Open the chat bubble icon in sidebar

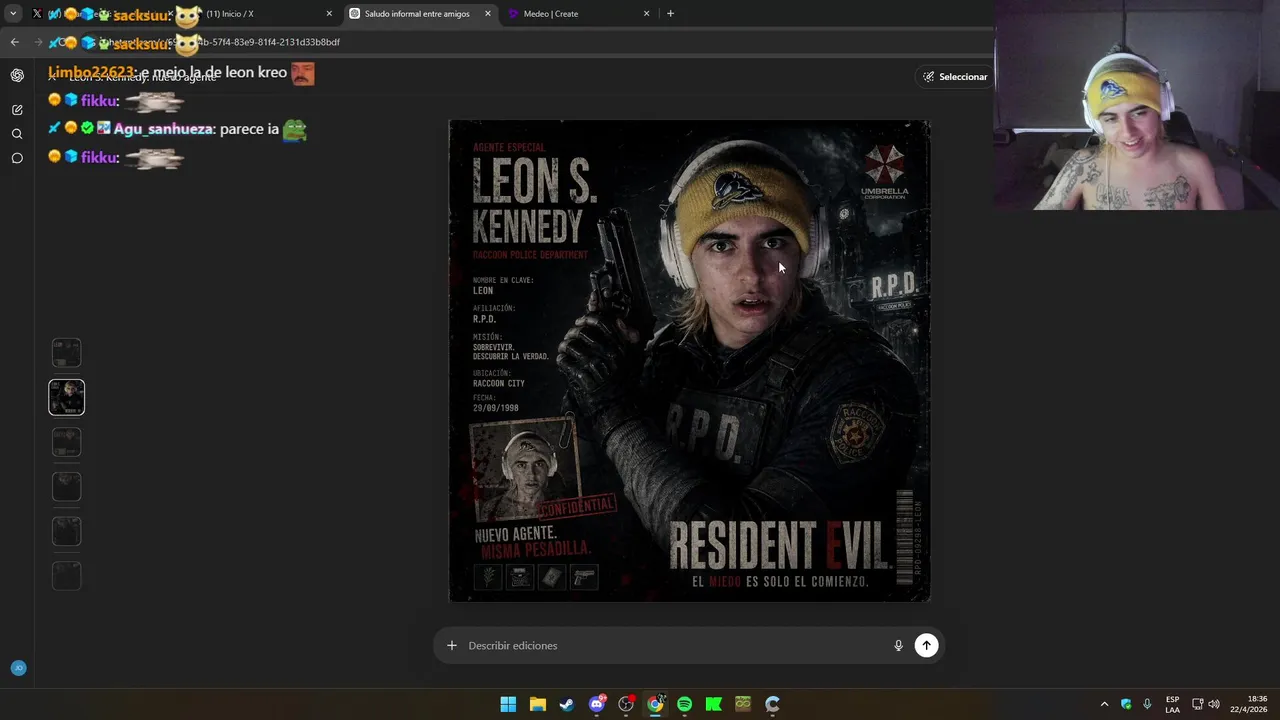click(17, 158)
